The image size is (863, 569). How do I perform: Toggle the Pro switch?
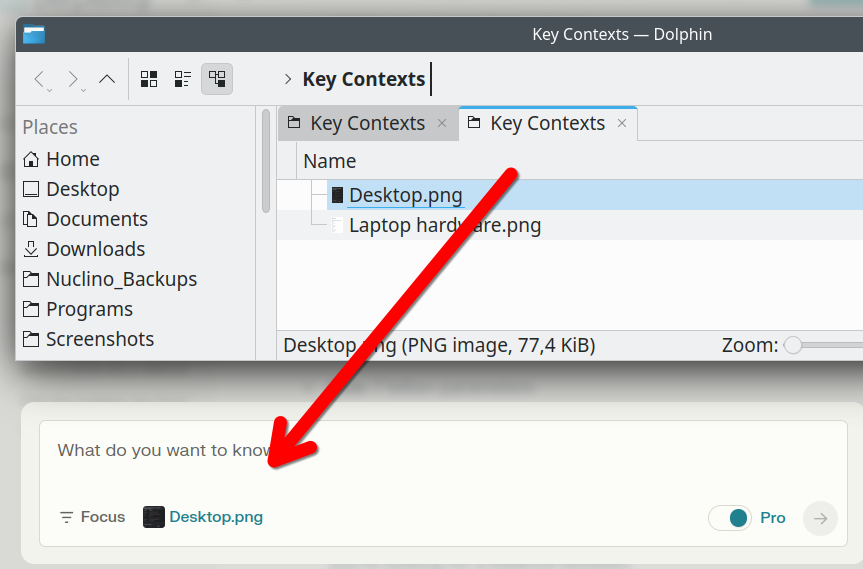[x=730, y=518]
